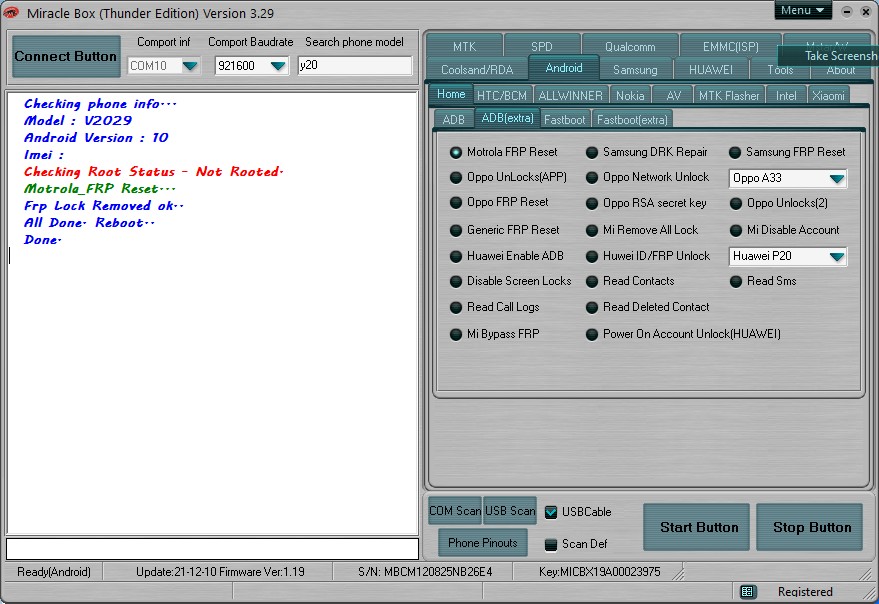Open the Nokia sub-tab

(x=630, y=95)
